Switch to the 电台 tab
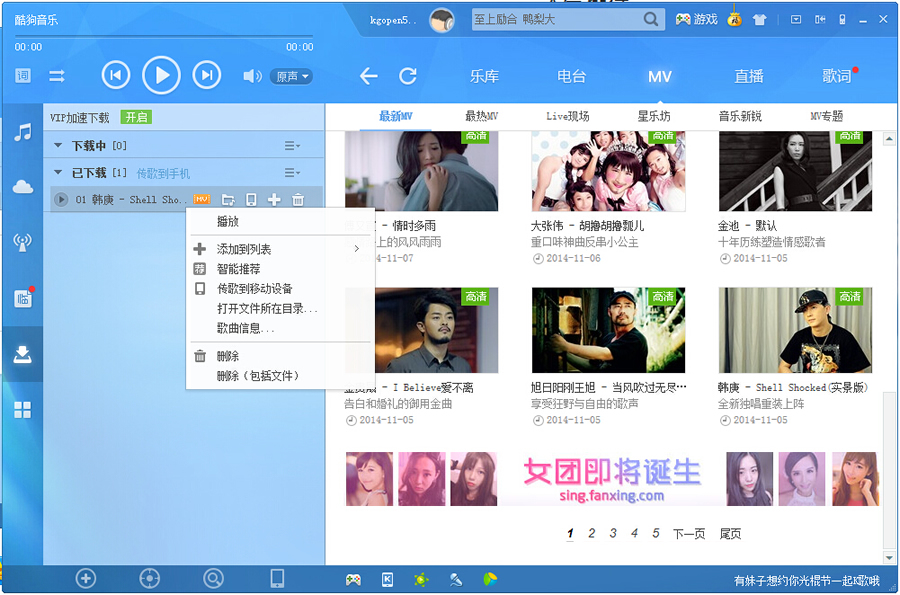 click(x=570, y=76)
